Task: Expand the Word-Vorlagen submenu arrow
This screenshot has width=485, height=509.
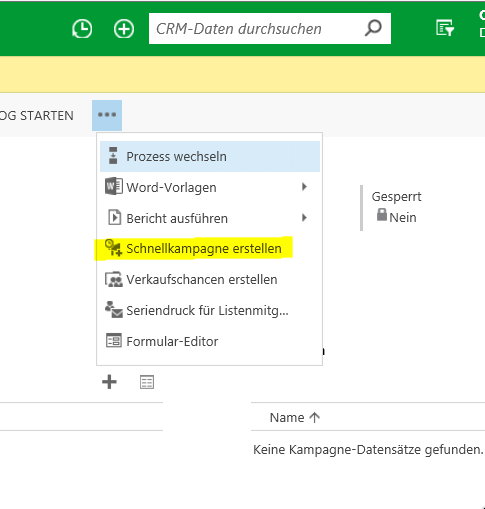Action: (304, 187)
